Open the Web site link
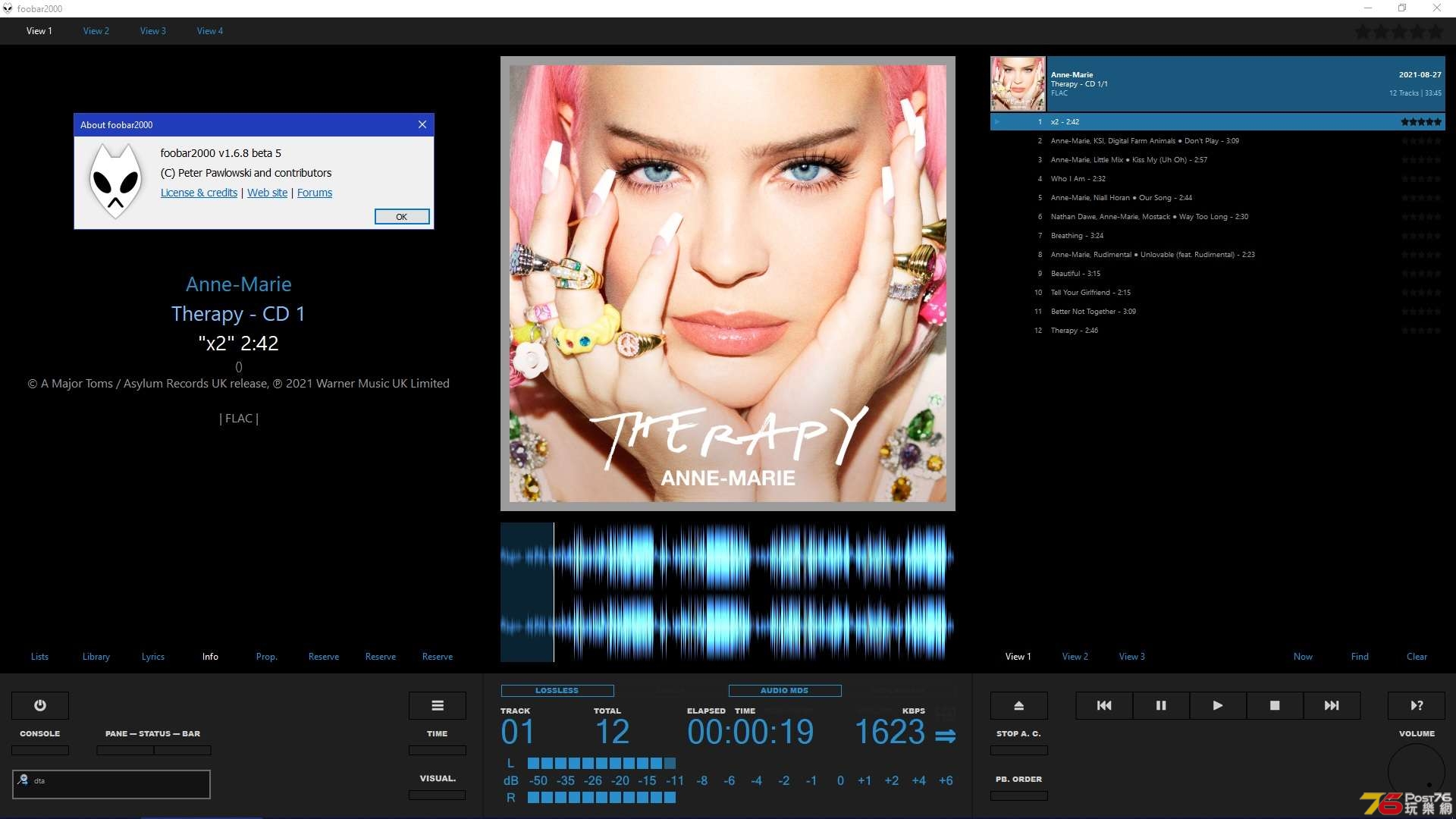 coord(268,193)
